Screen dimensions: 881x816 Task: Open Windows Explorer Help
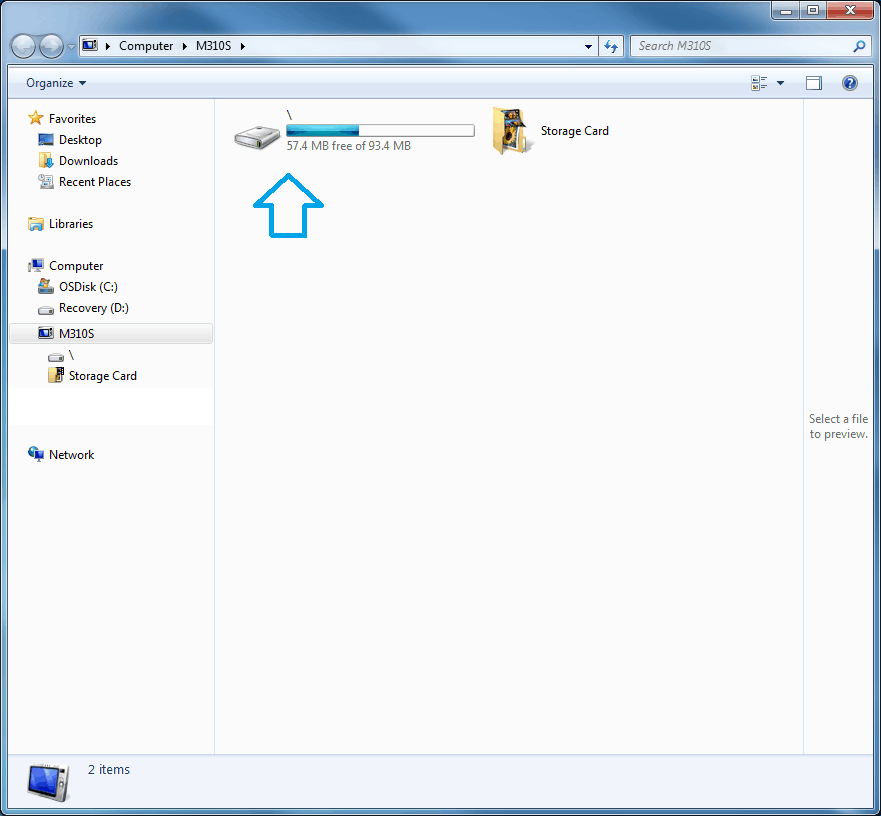coord(849,82)
